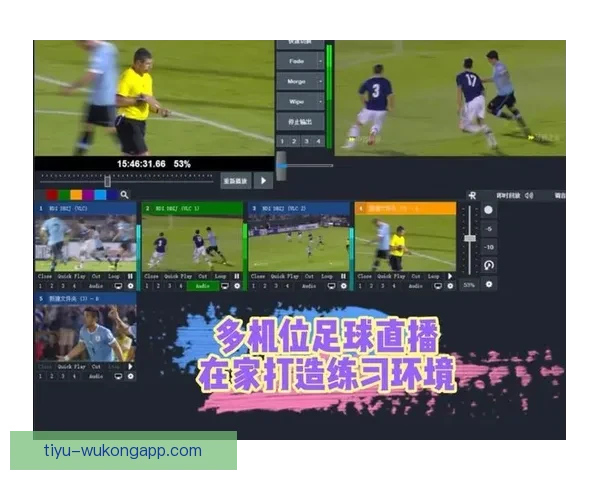600x480 pixels.
Task: Click the search magnifier icon beside color tags
Action: 124,195
